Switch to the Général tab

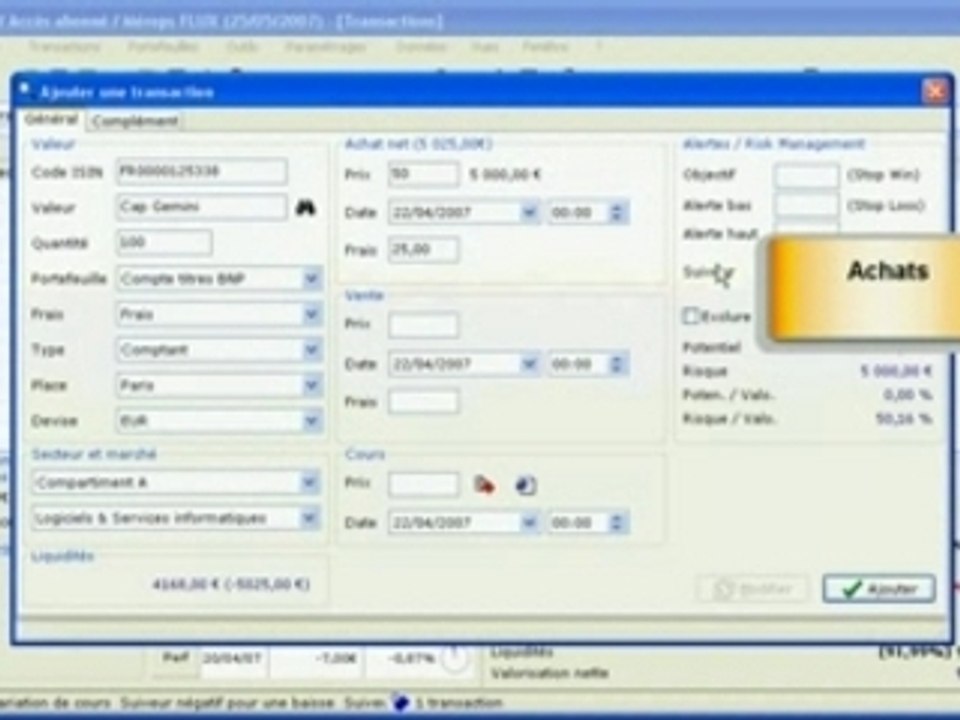click(51, 119)
